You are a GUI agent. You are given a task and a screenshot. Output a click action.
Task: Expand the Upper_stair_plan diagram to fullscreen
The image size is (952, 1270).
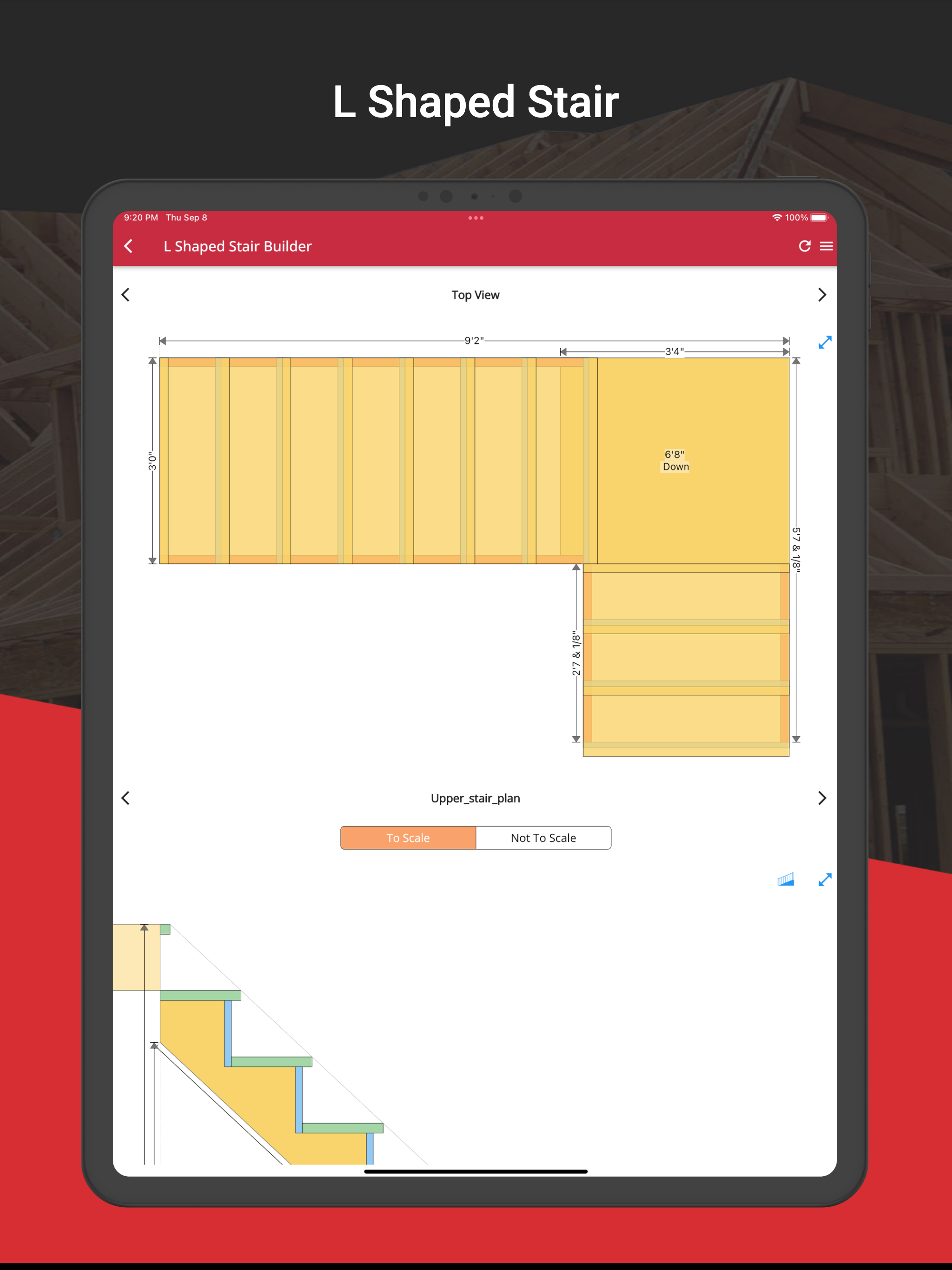(825, 880)
